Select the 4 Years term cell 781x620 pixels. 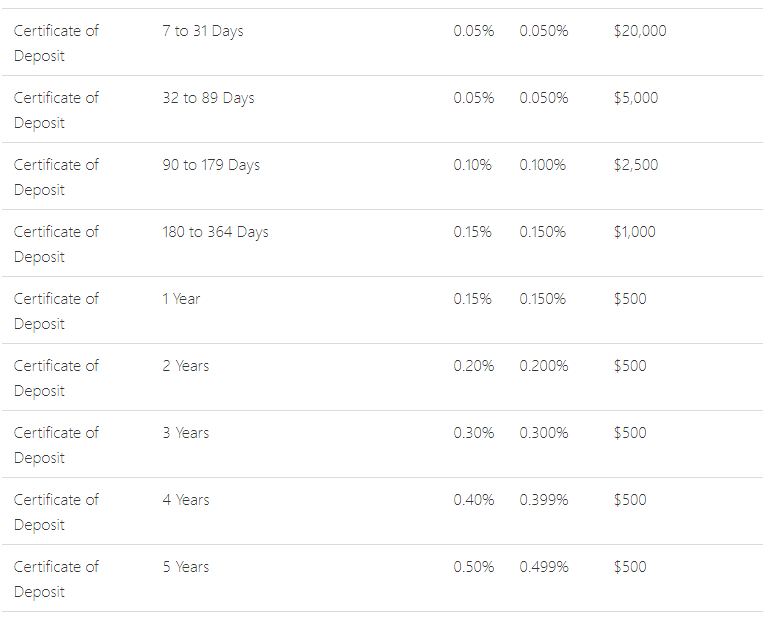pos(186,500)
